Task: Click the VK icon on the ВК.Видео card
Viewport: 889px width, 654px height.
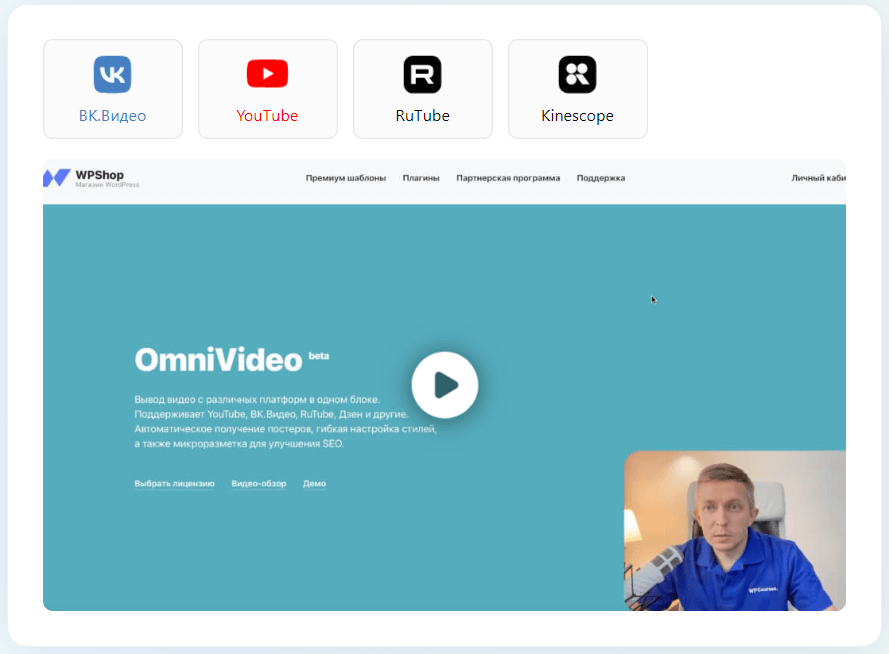Action: 112,73
